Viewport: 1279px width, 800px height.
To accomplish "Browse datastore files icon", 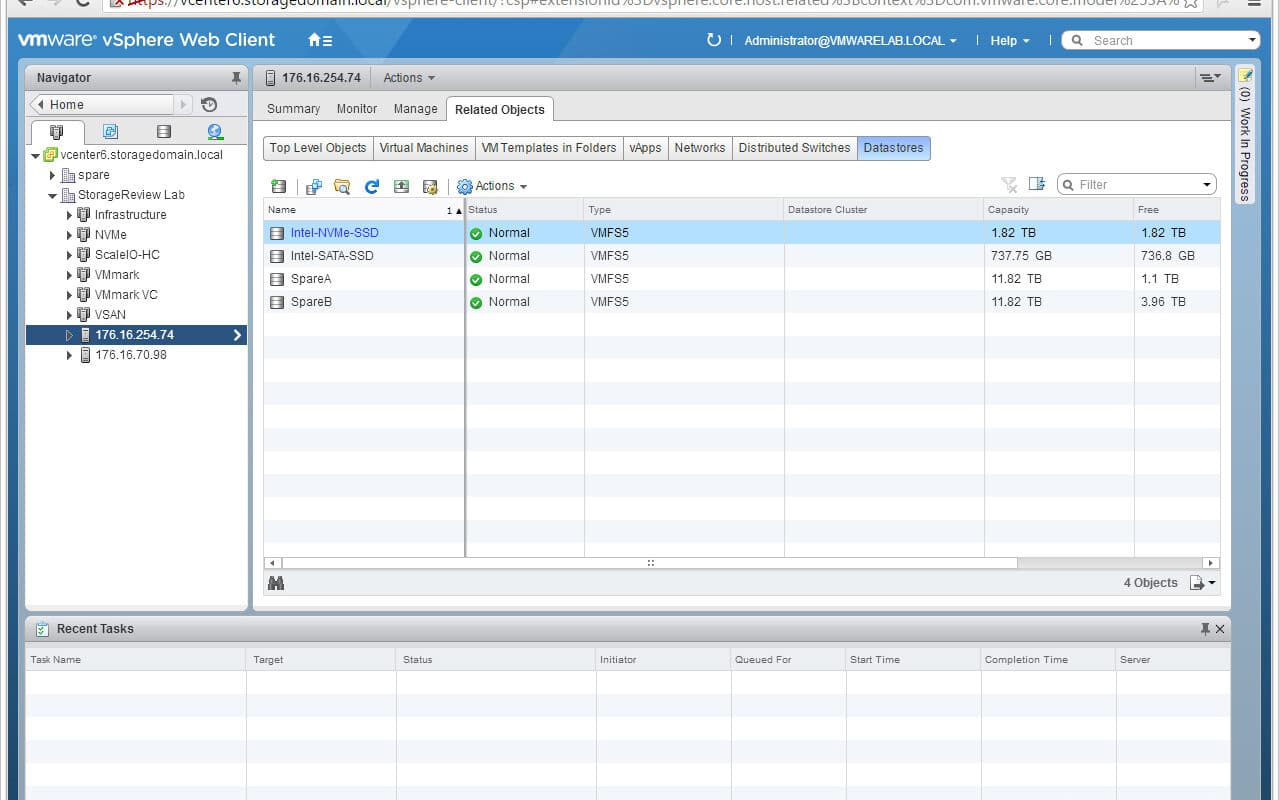I will tap(343, 186).
